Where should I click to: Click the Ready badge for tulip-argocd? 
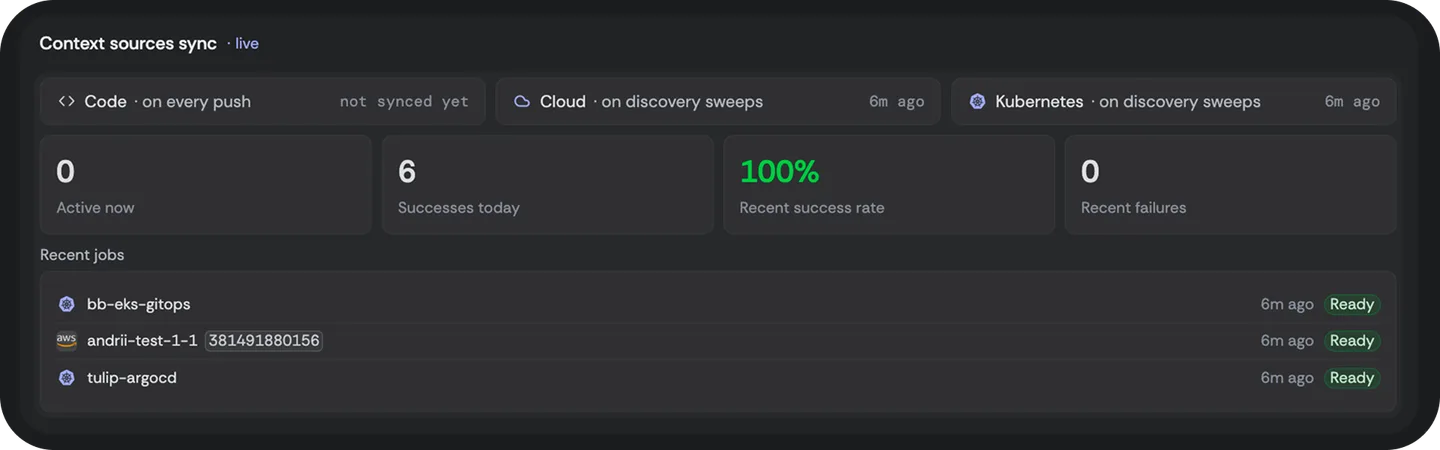pyautogui.click(x=1352, y=378)
